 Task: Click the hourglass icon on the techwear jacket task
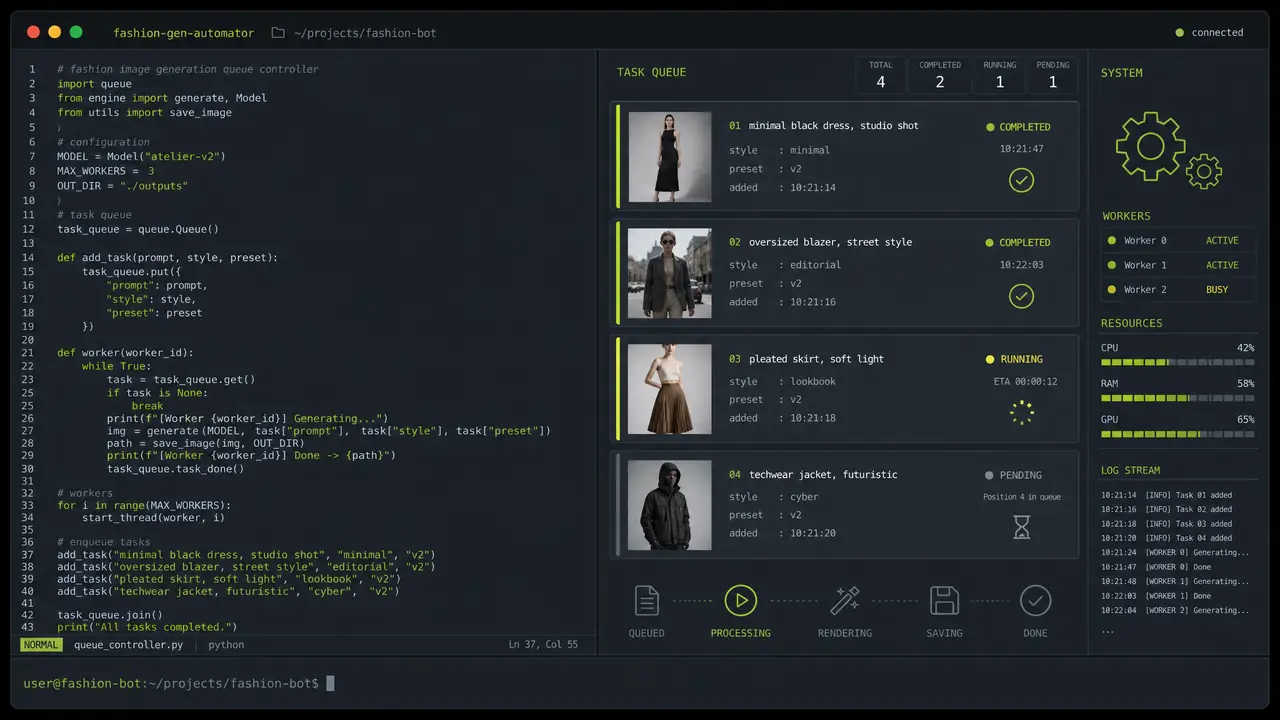pyautogui.click(x=1021, y=527)
